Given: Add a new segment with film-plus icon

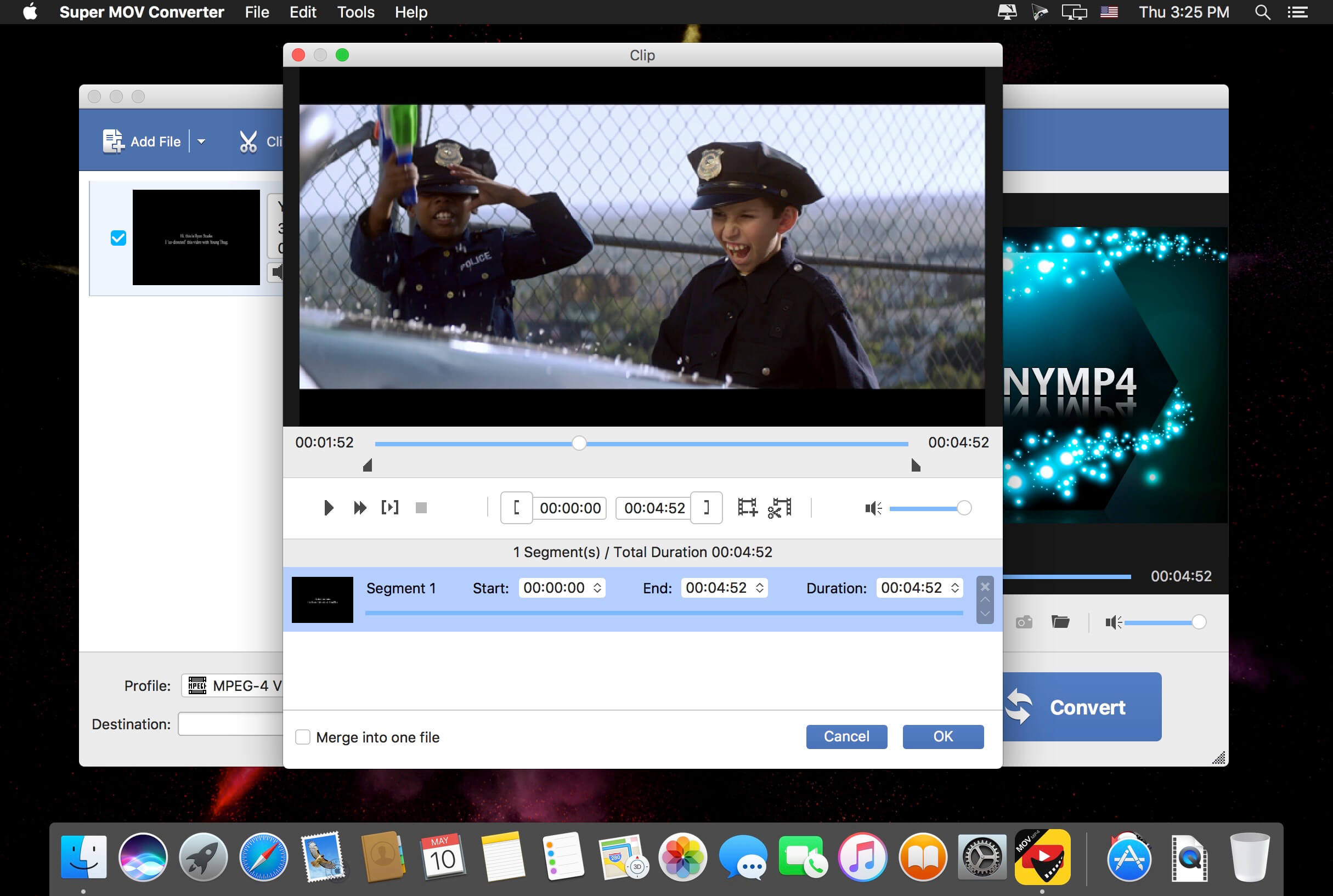Looking at the screenshot, I should click(x=747, y=507).
